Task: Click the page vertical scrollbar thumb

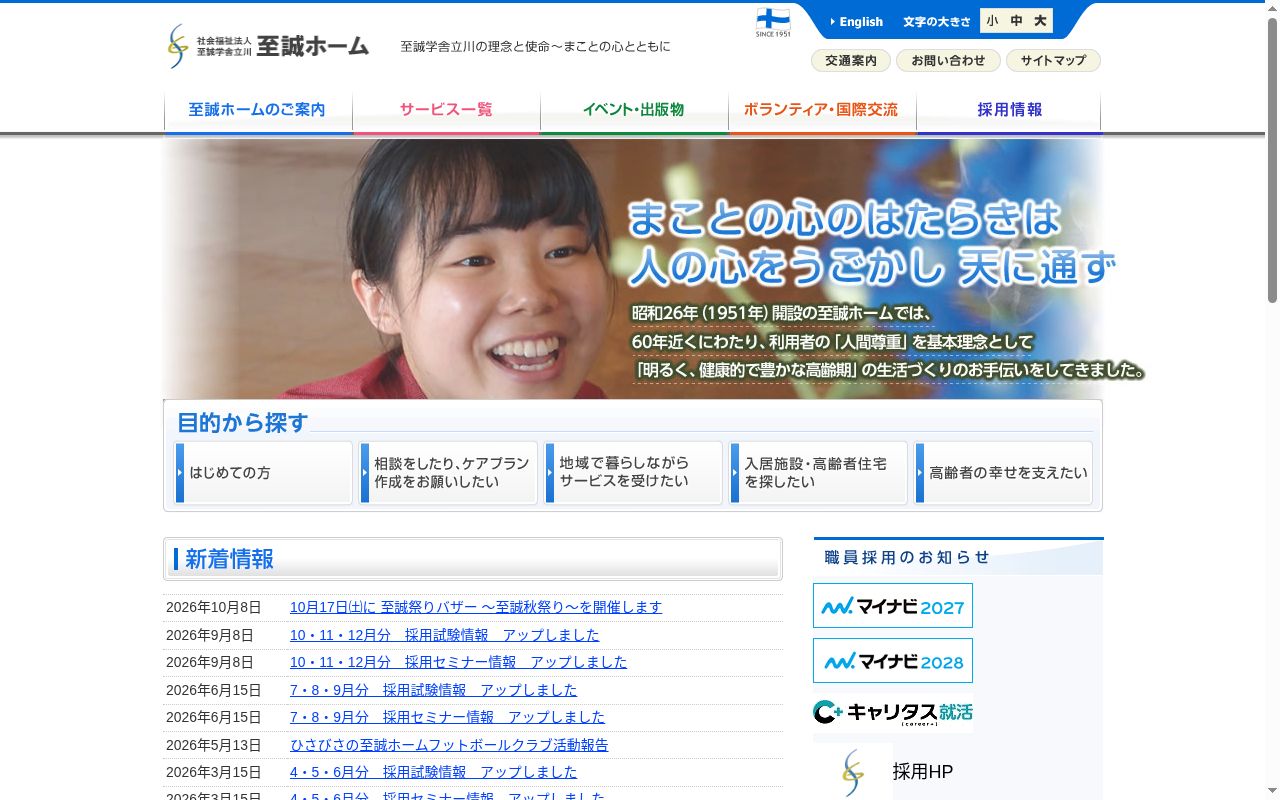Action: pyautogui.click(x=1272, y=160)
